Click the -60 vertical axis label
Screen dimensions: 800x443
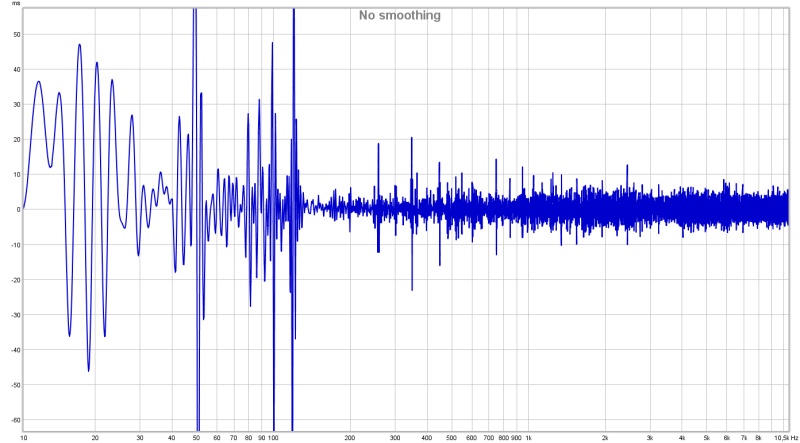(16, 420)
